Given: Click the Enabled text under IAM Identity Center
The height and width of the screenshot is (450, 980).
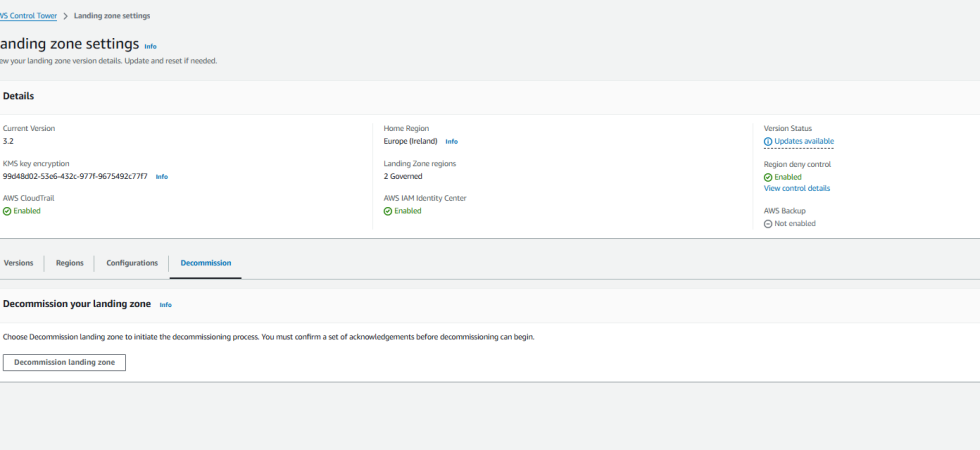Looking at the screenshot, I should [408, 211].
